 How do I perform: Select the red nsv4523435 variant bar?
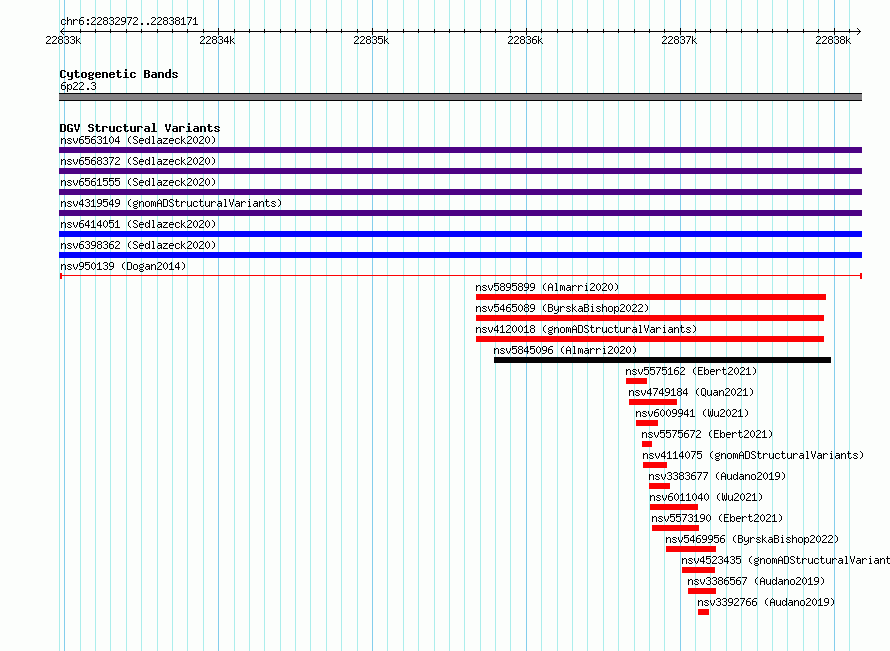click(x=698, y=570)
